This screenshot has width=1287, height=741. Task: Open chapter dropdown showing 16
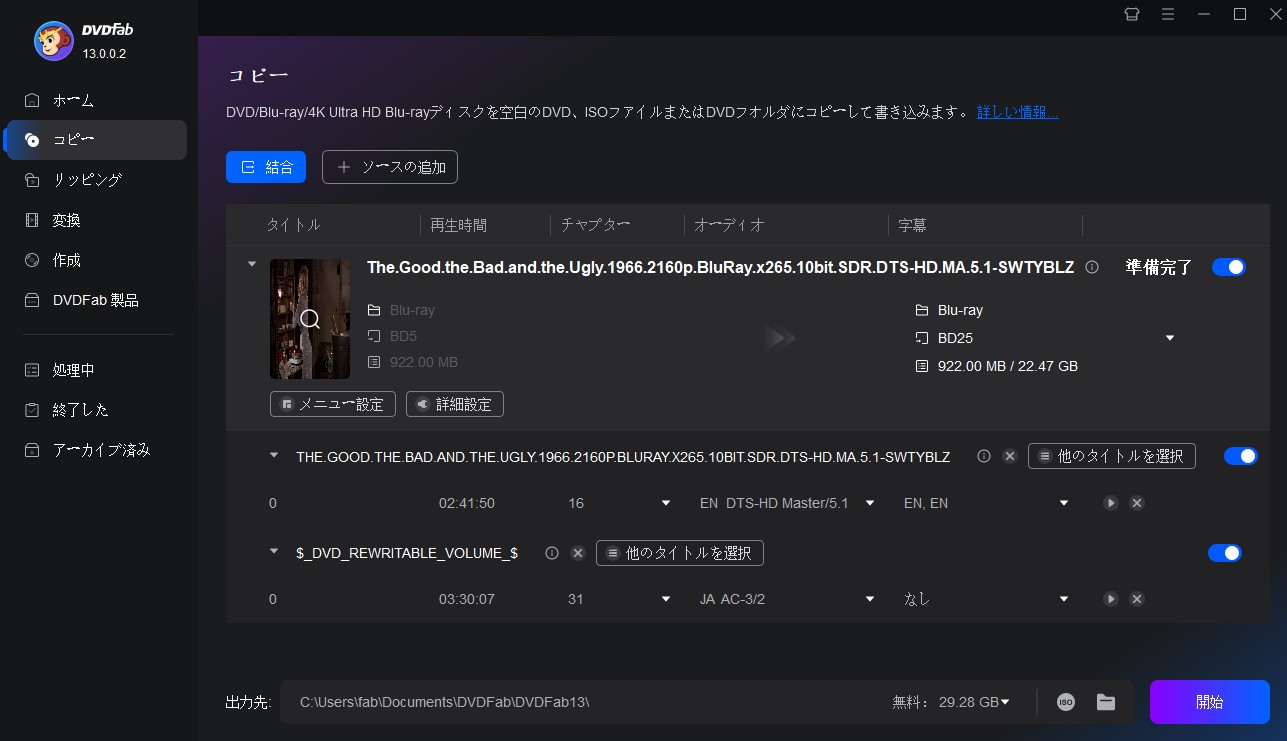666,503
